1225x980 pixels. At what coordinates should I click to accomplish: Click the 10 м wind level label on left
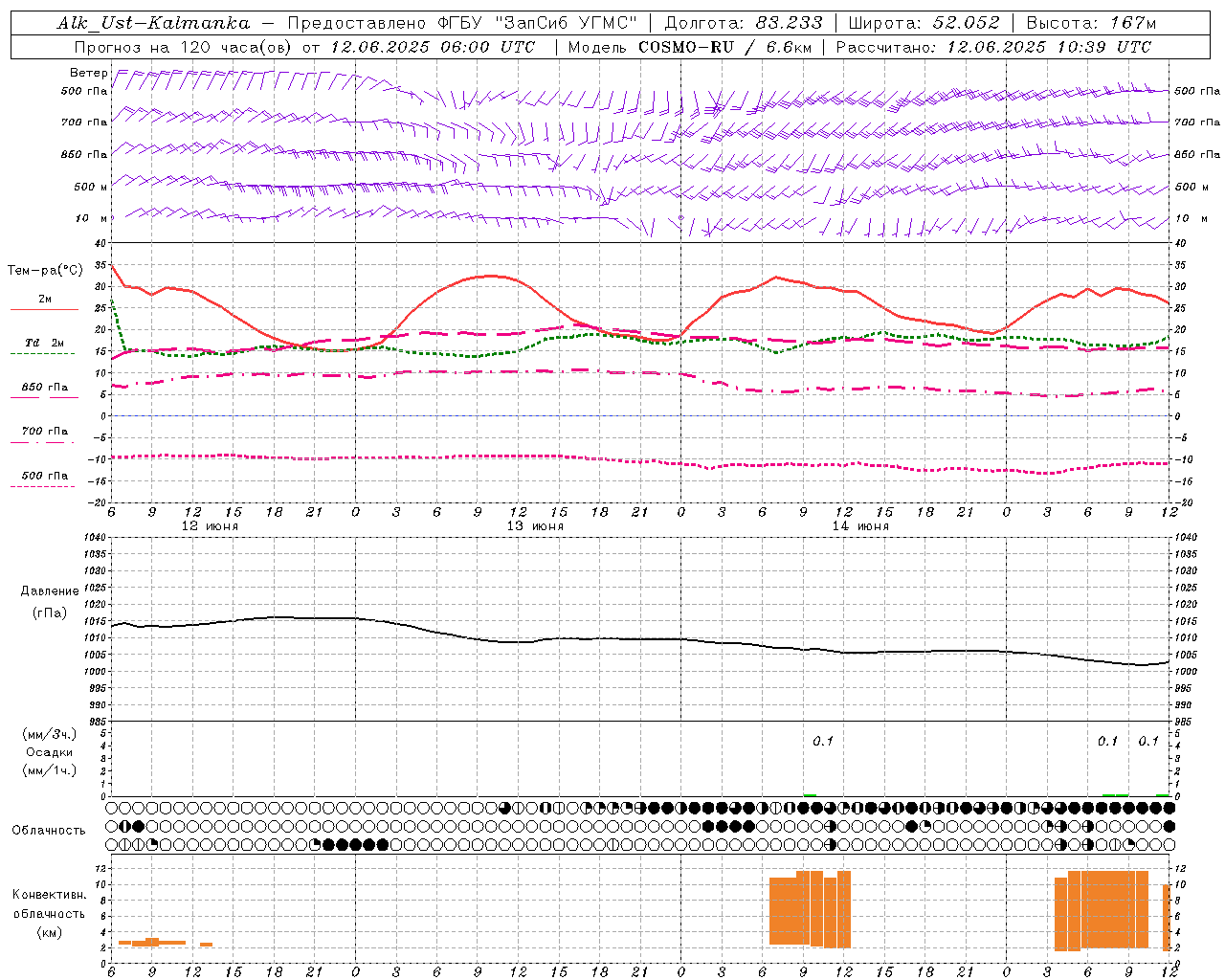click(x=92, y=218)
